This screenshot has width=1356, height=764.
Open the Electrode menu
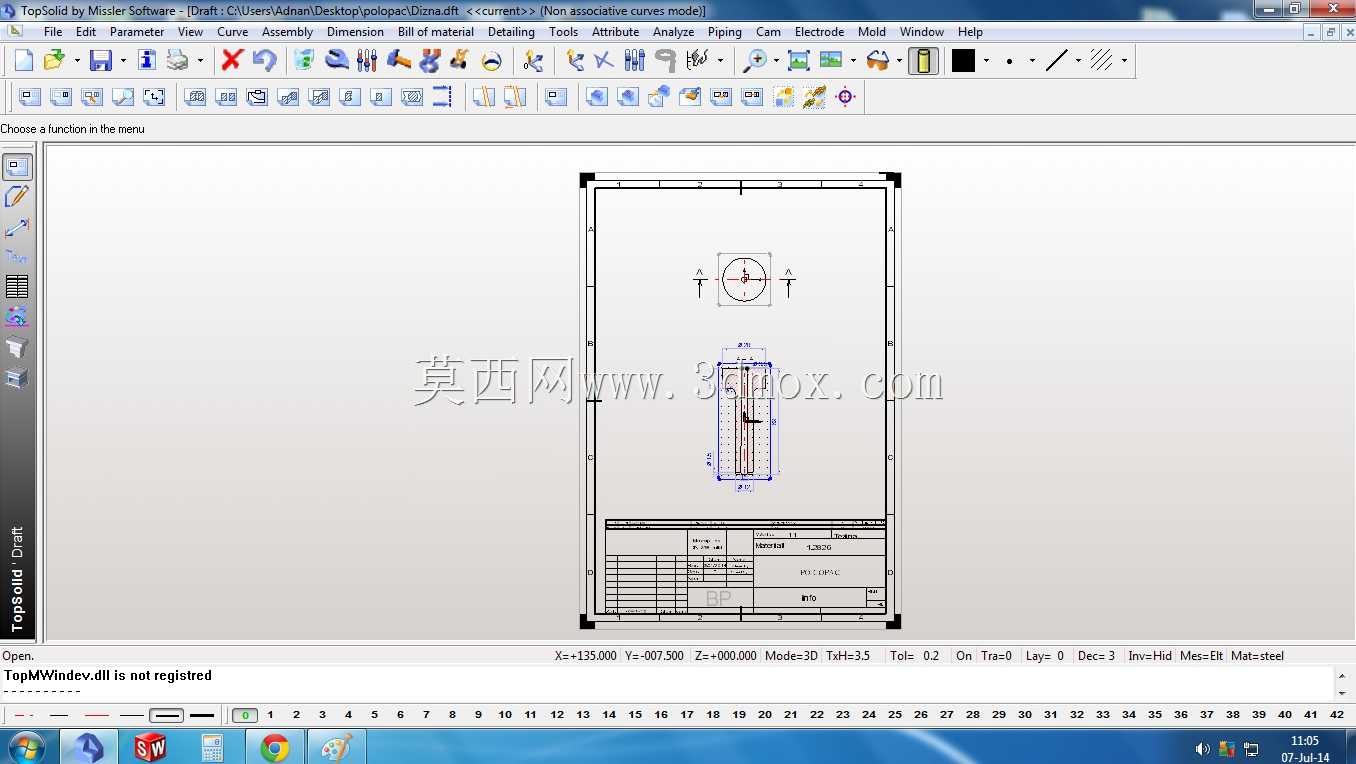click(819, 32)
